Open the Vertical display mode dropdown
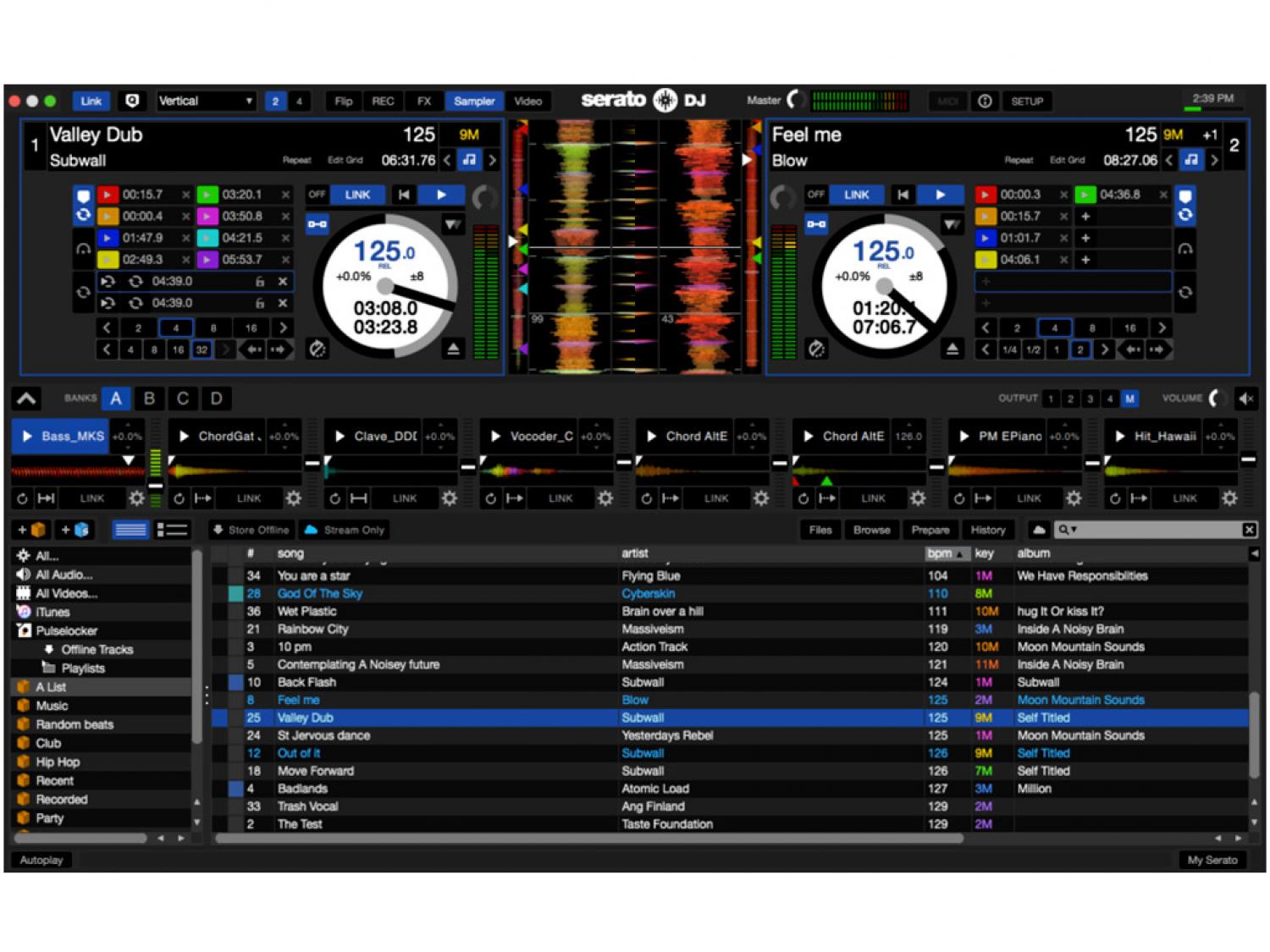Image resolution: width=1270 pixels, height=952 pixels. (x=206, y=102)
